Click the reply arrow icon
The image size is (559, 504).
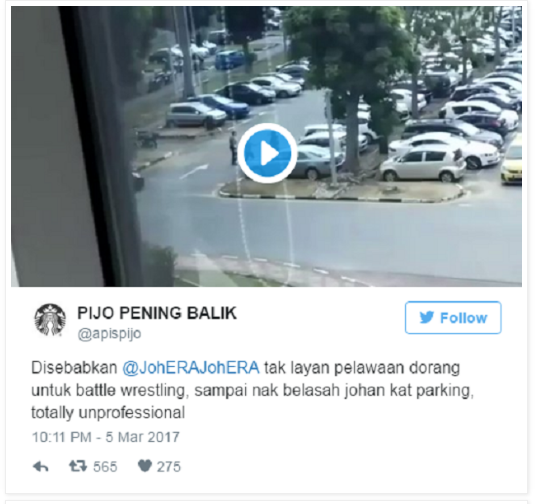click(x=40, y=466)
